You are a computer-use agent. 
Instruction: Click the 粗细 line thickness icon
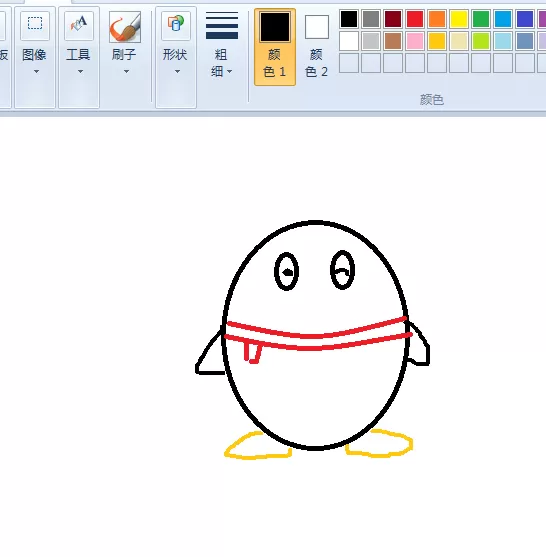click(222, 26)
